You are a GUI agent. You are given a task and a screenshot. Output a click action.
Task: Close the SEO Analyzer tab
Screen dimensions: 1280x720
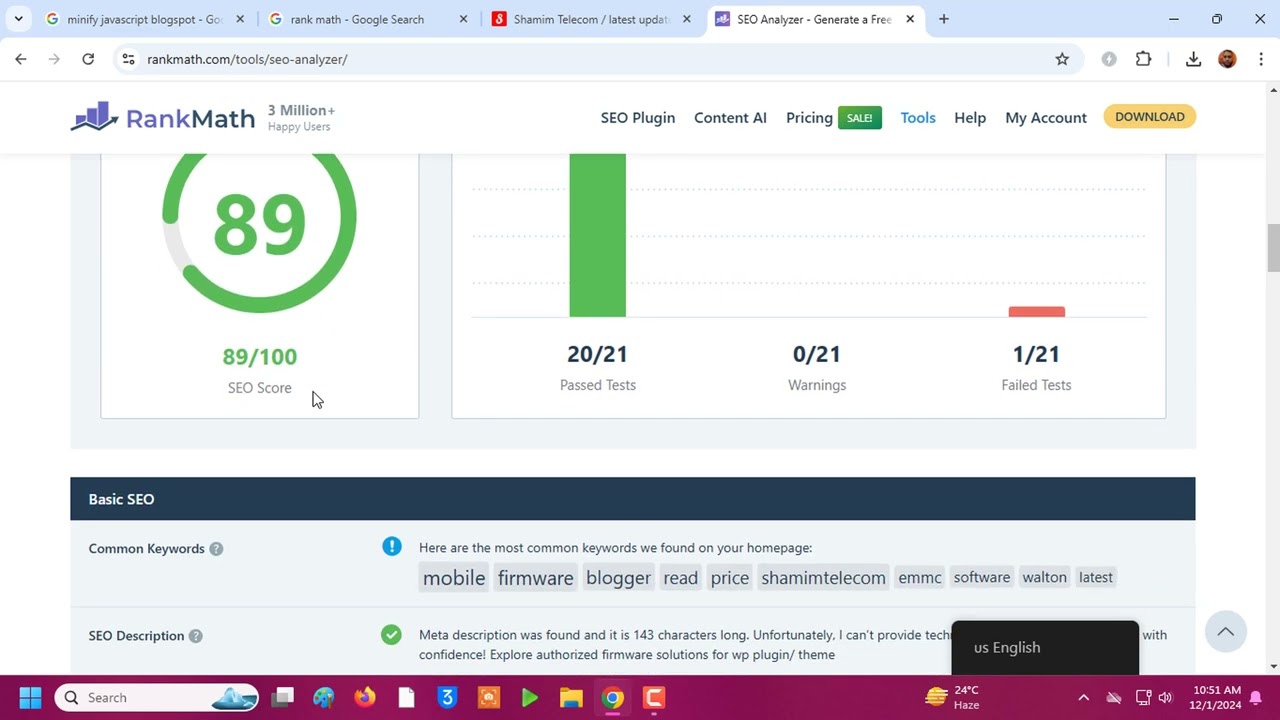[909, 19]
